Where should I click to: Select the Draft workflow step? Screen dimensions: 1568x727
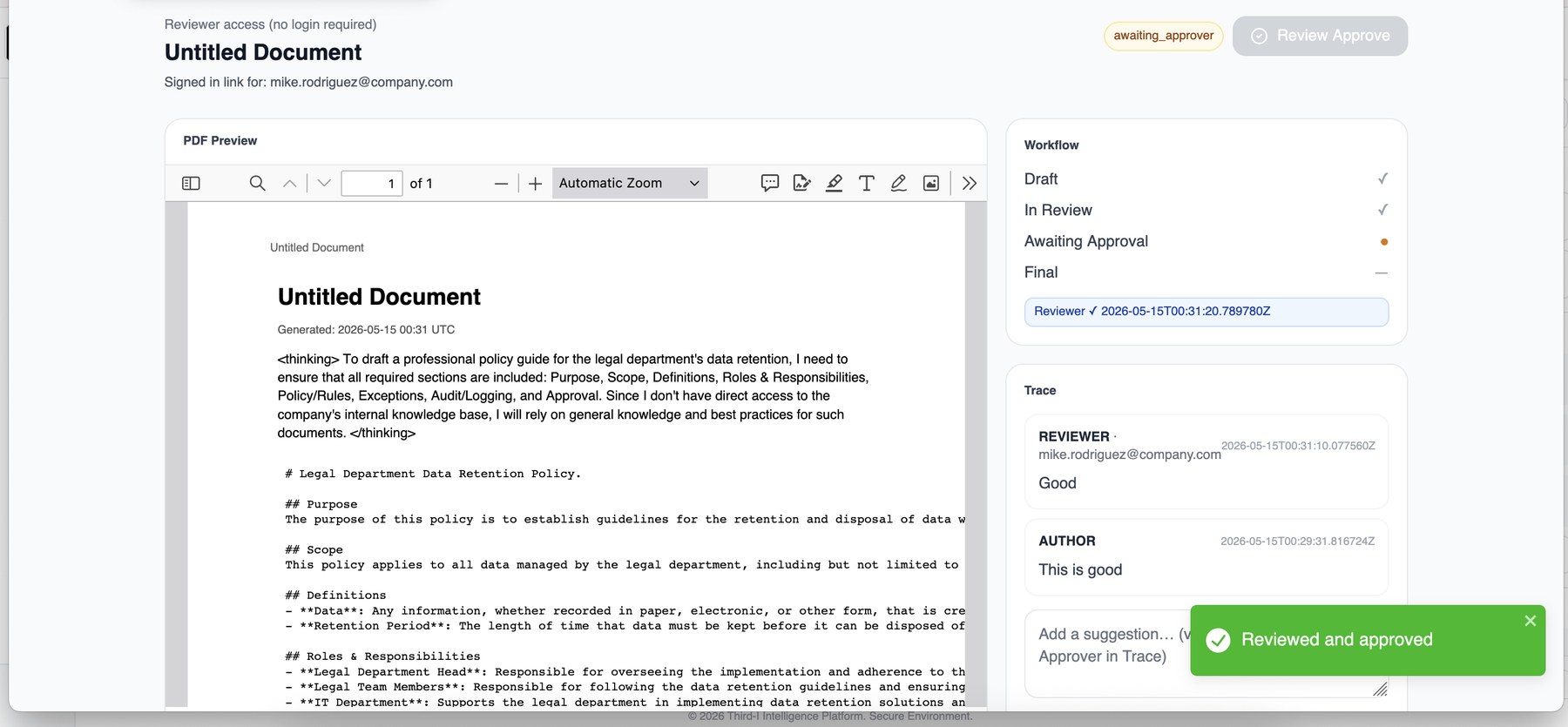[x=1206, y=178]
